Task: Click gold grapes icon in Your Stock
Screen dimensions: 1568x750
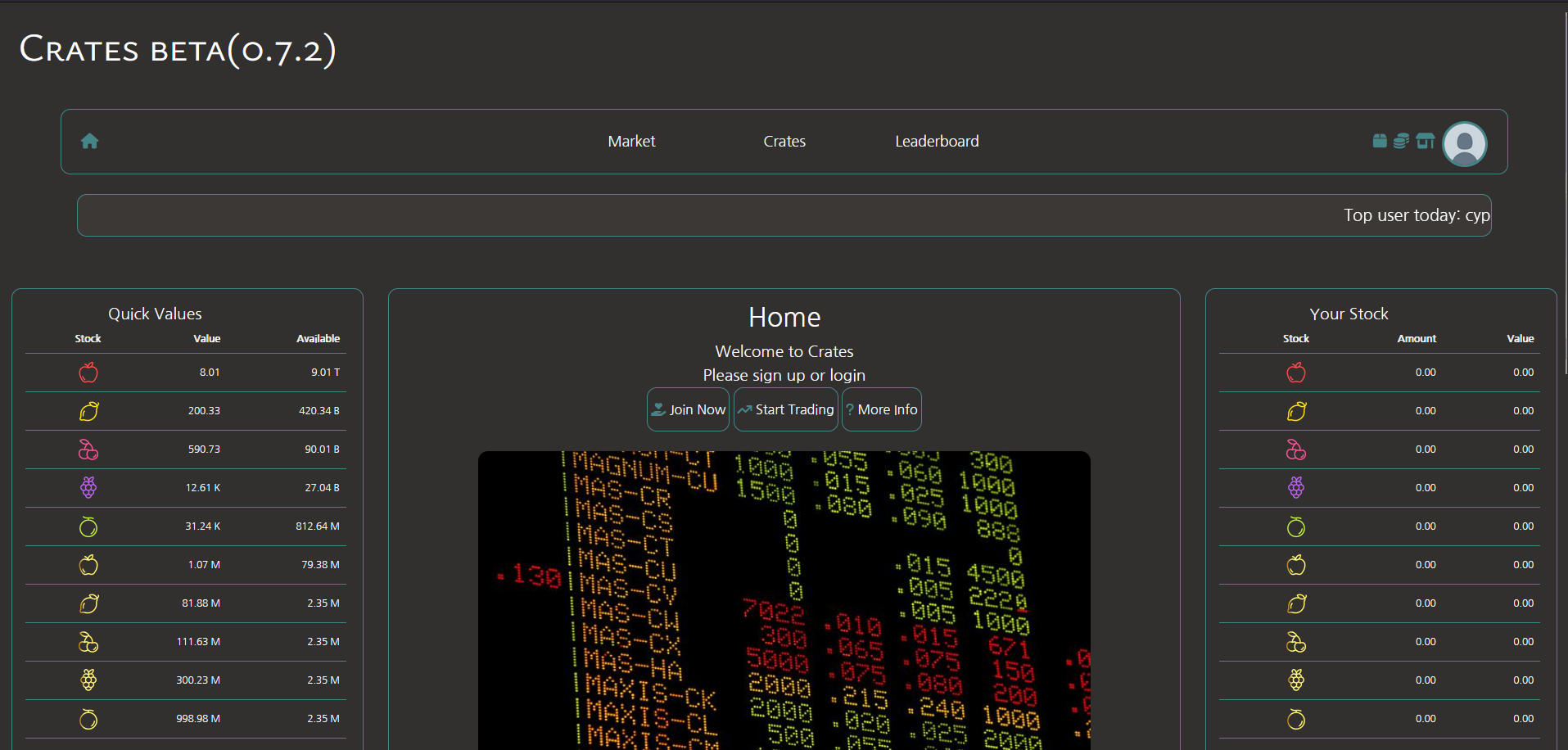Action: [x=1296, y=680]
